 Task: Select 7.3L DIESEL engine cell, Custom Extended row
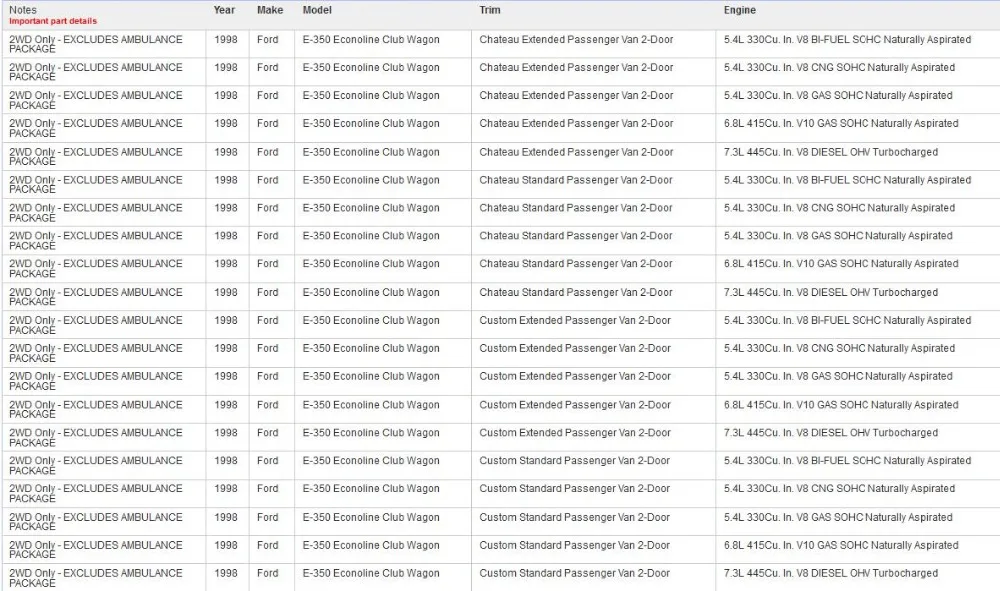pyautogui.click(x=830, y=433)
